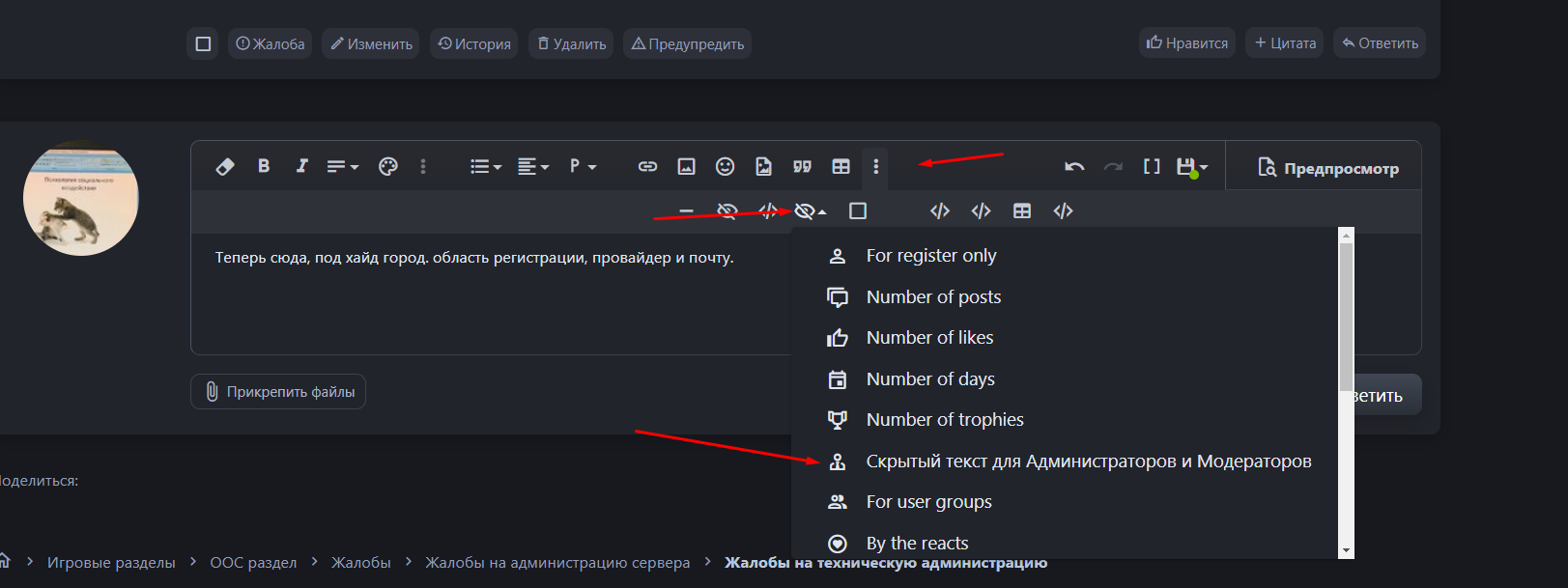Tick the post selection checkbox
This screenshot has height=588, width=1568.
[x=203, y=43]
